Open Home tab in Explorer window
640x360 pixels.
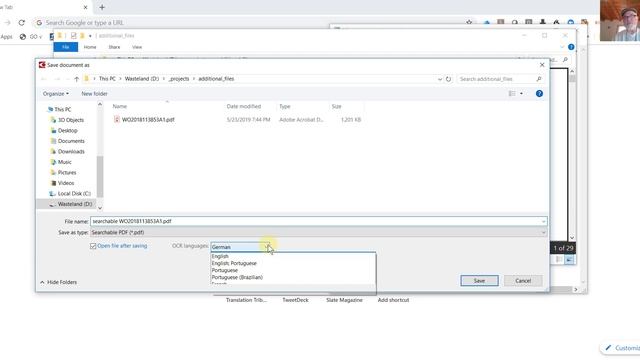click(x=90, y=47)
